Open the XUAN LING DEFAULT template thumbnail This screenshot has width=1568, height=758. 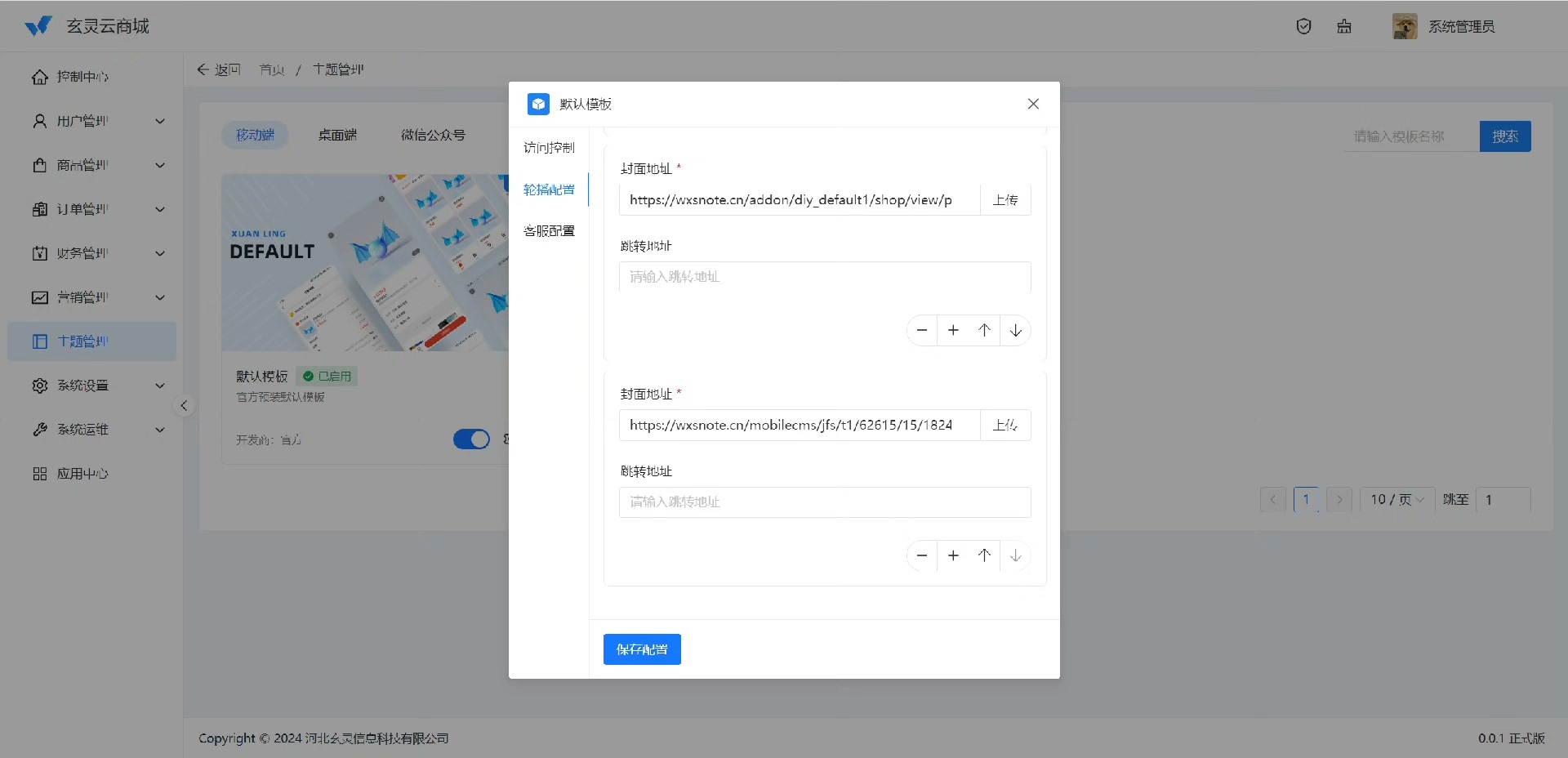click(365, 262)
